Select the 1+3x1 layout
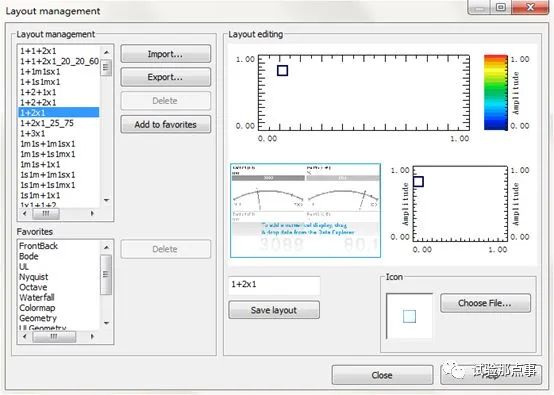The width and height of the screenshot is (554, 395). point(58,134)
